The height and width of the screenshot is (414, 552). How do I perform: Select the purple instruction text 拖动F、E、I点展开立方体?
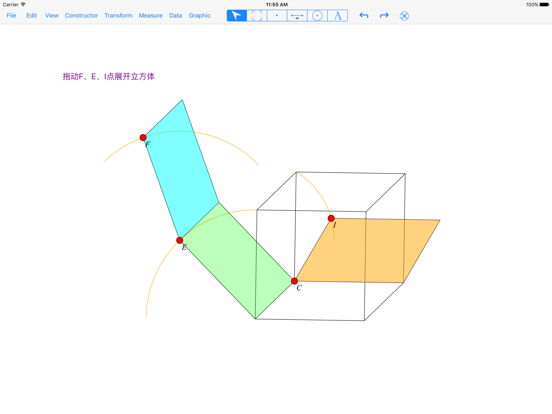108,76
